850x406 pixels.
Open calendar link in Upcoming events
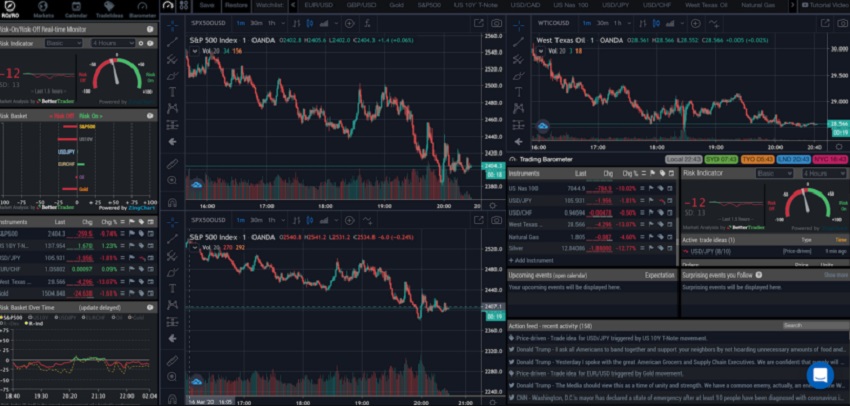point(570,276)
